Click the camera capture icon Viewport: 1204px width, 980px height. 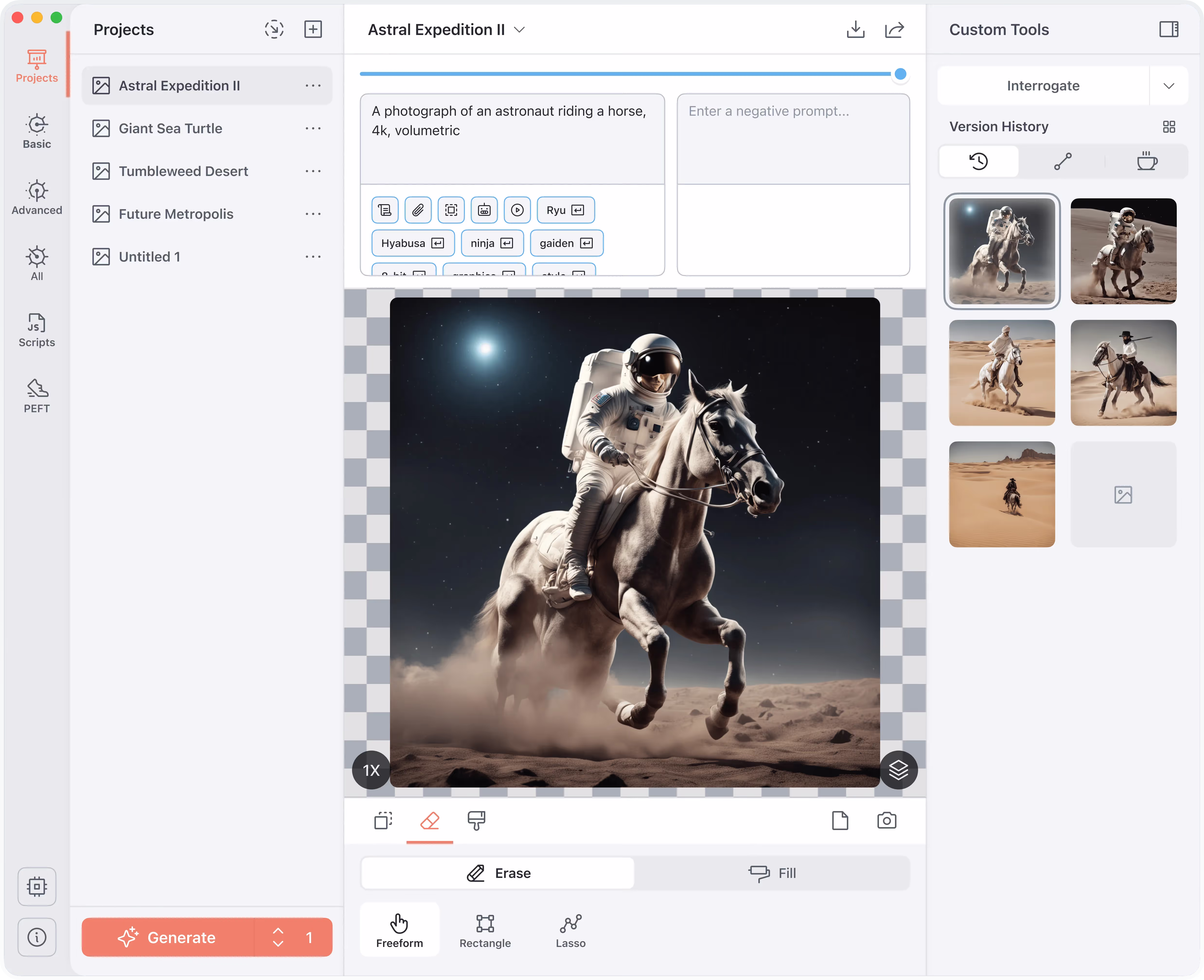pos(887,821)
